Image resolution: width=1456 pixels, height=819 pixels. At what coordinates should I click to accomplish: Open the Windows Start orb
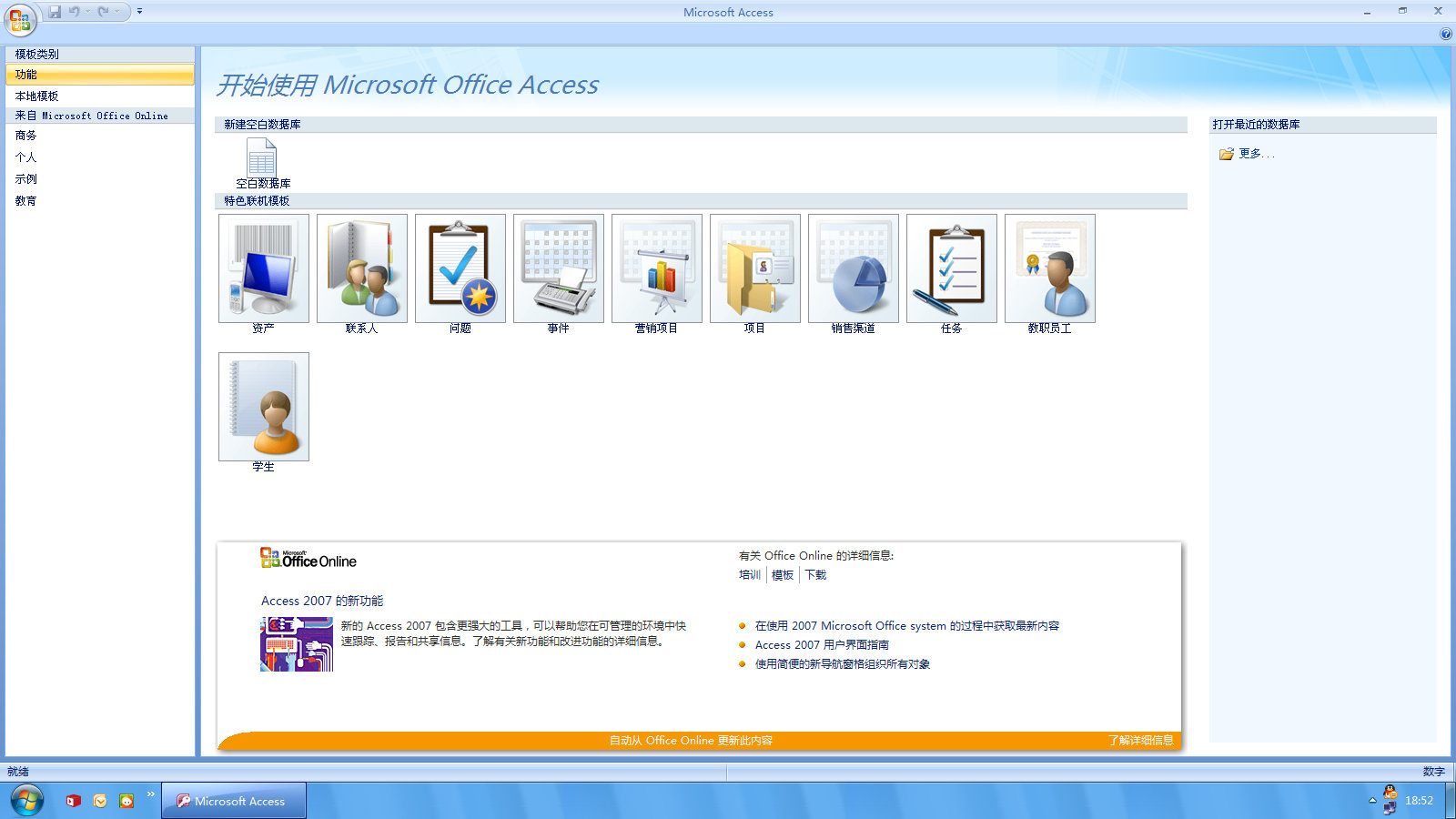click(26, 801)
